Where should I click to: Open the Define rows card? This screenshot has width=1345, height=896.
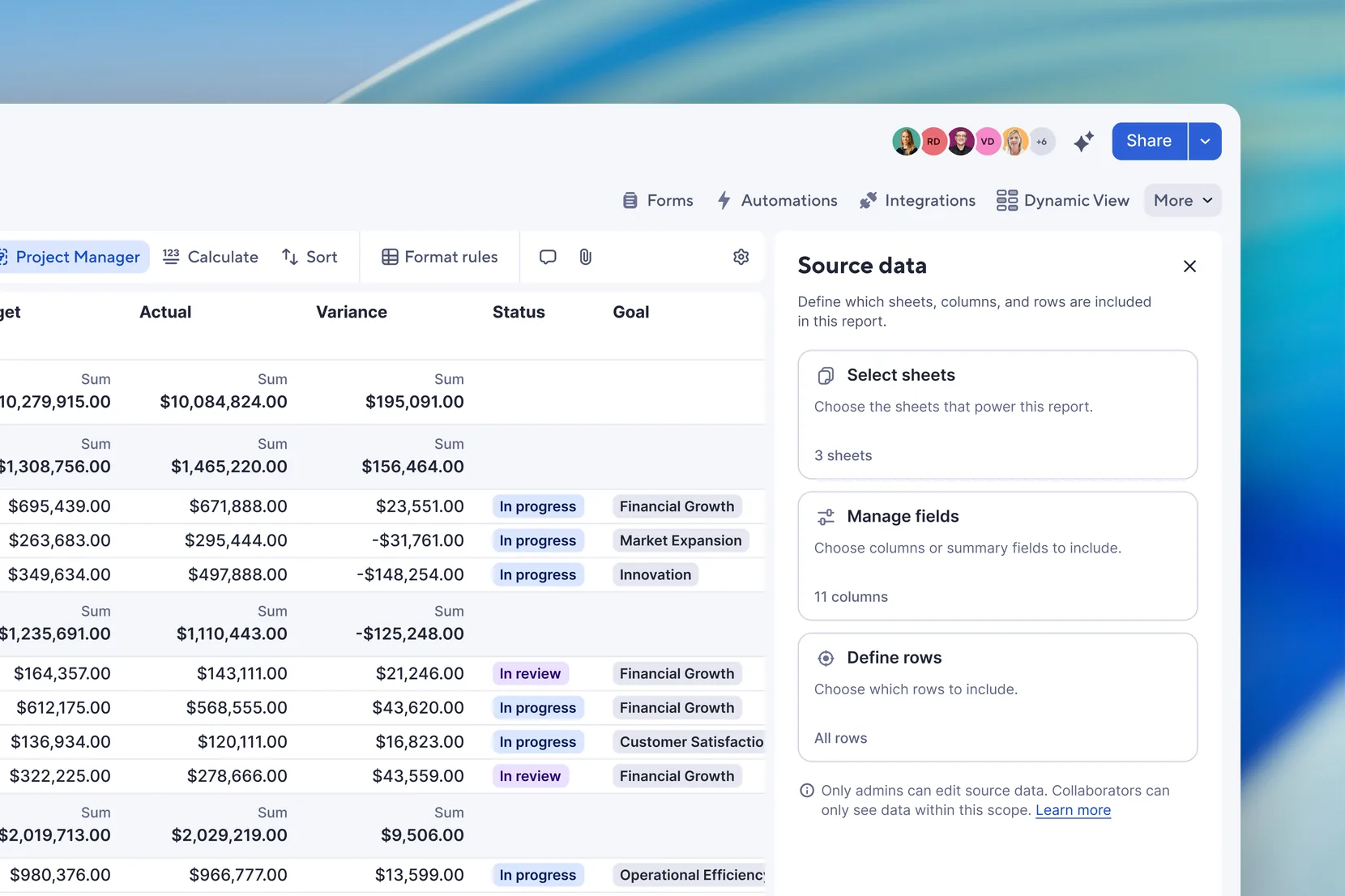pos(997,698)
